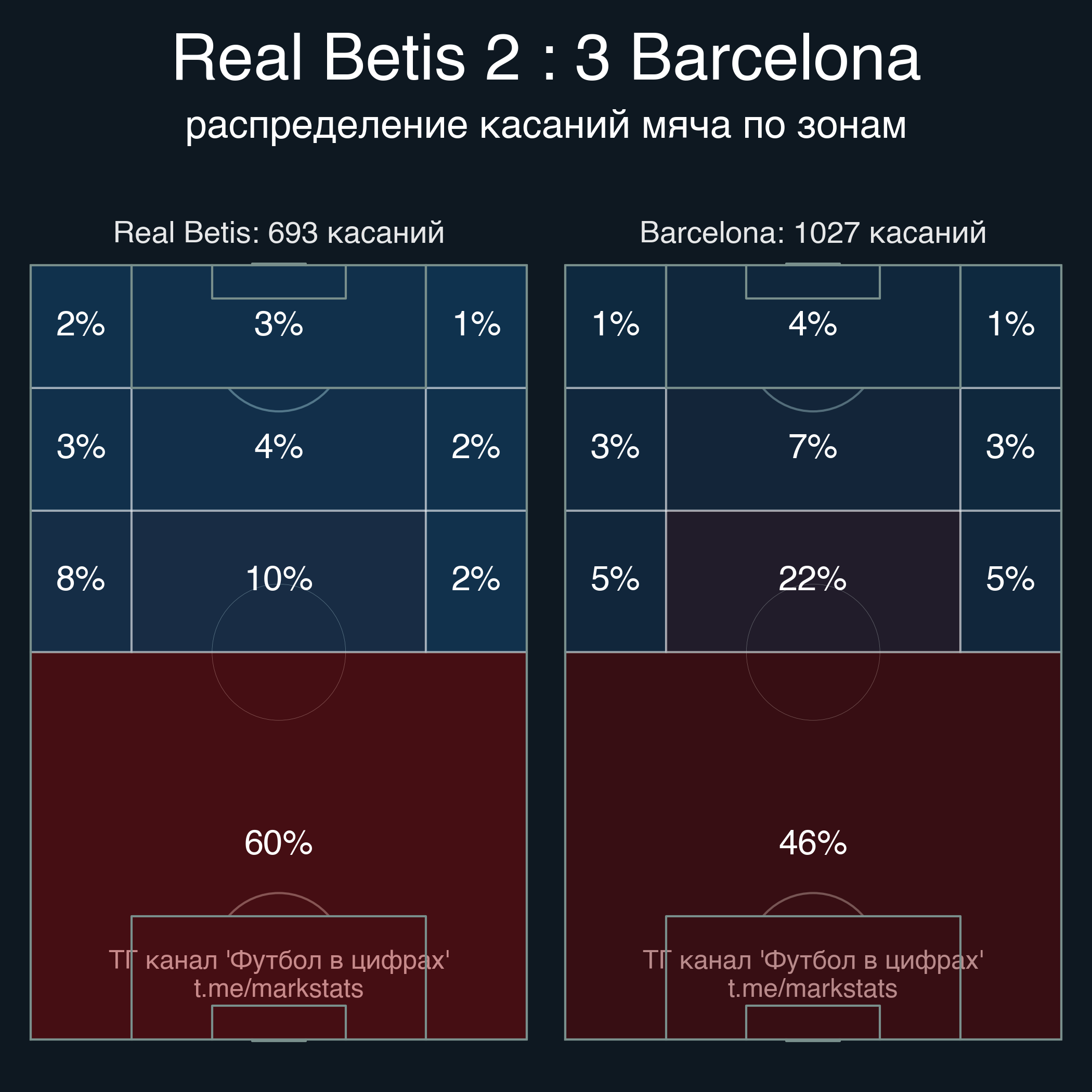Click the Real Betis 1% corner zone
Screen dimensions: 1092x1092
tap(476, 324)
